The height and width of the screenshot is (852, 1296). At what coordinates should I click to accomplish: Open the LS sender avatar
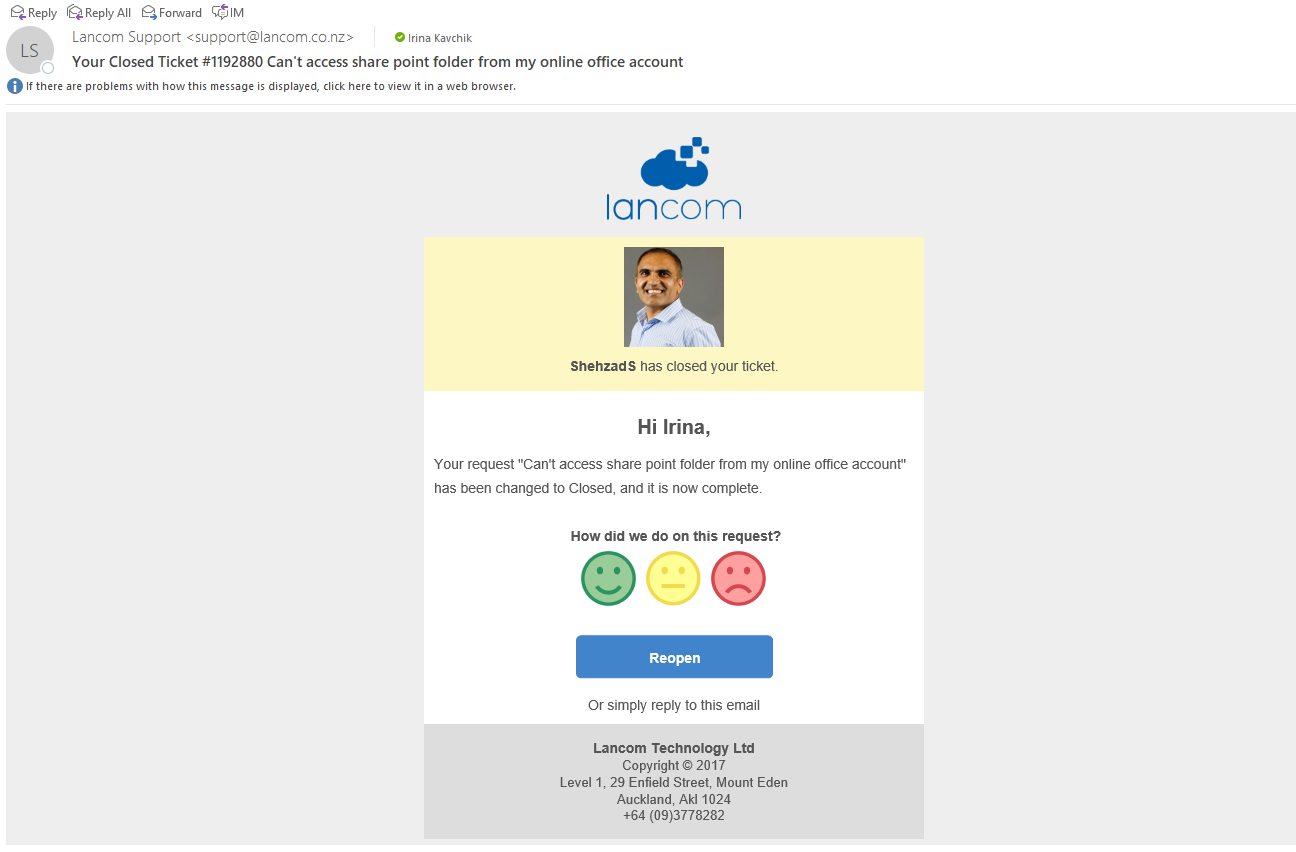click(30, 50)
